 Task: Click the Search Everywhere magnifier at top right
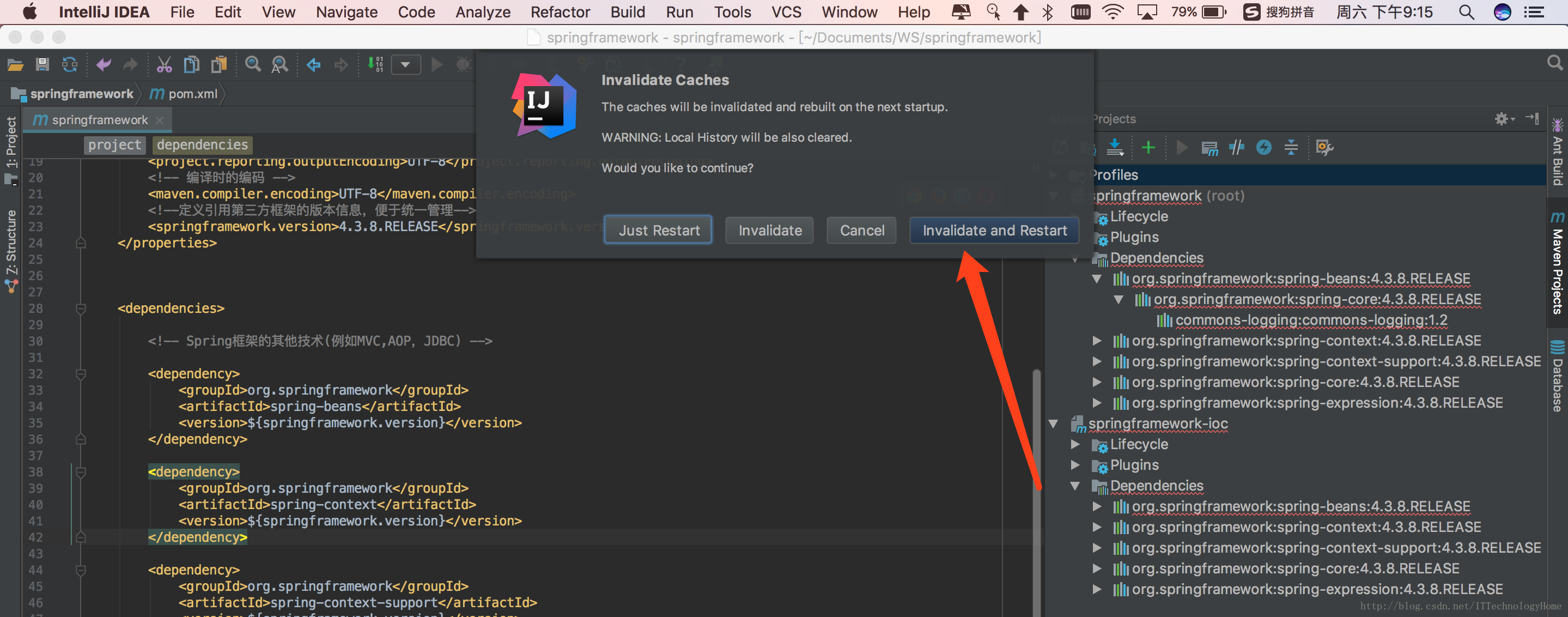pos(1554,63)
